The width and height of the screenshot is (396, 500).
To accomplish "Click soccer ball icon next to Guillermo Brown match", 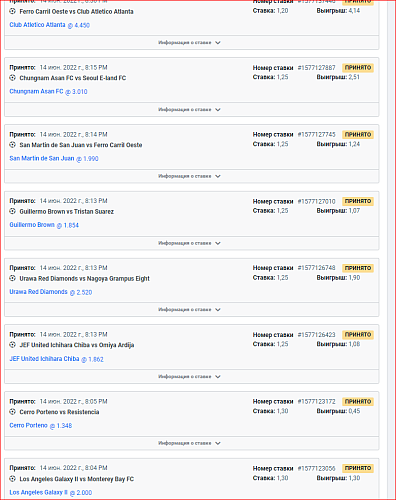I will 13,211.
